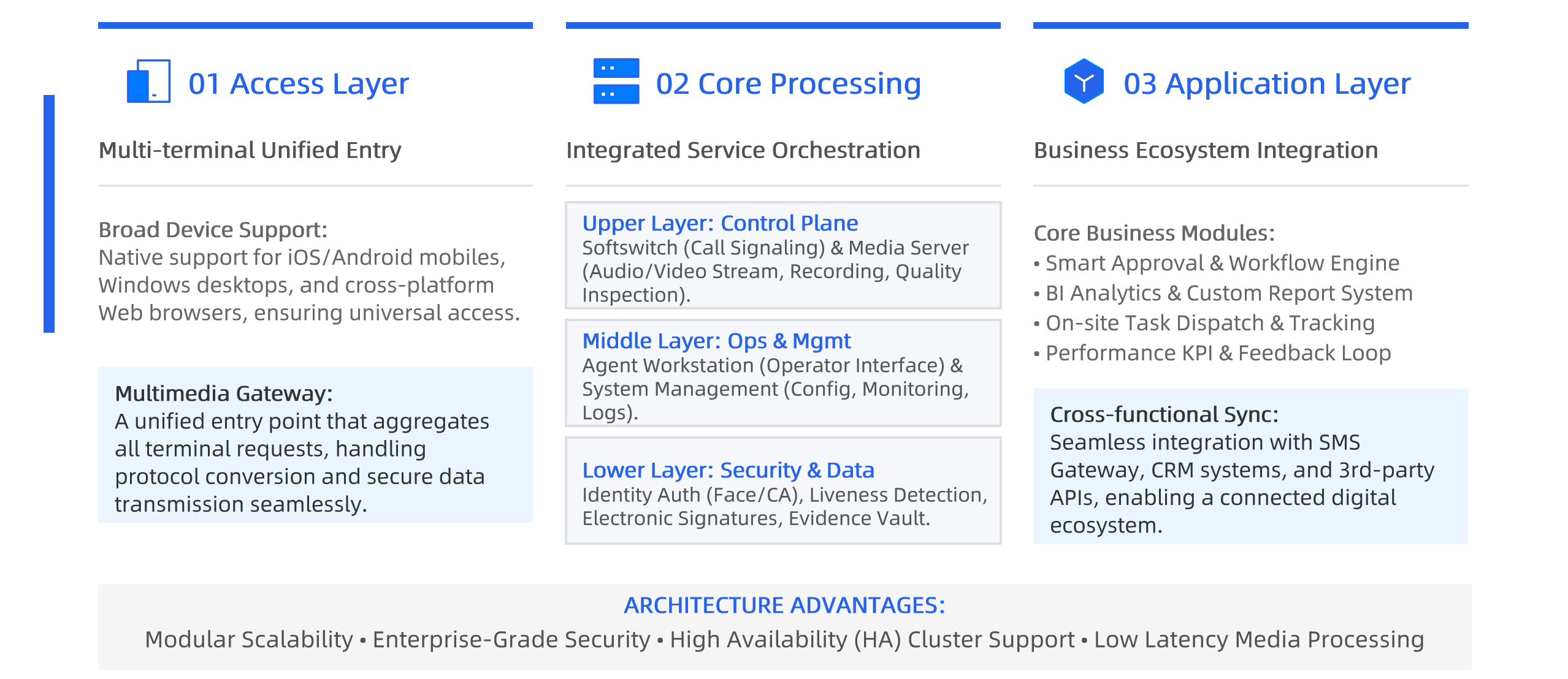Click the Application Layer hexagon icon
1568x679 pixels.
[x=1084, y=81]
